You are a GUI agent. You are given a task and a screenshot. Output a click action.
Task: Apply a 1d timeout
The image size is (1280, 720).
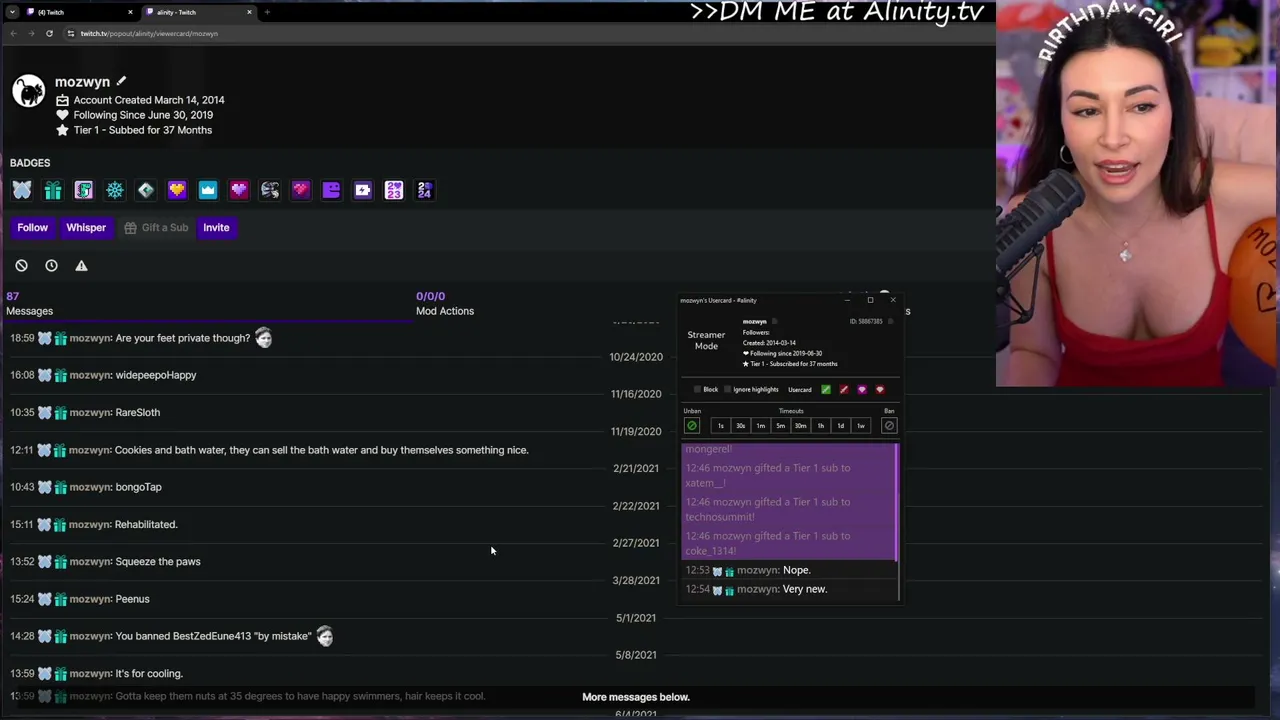click(x=840, y=426)
